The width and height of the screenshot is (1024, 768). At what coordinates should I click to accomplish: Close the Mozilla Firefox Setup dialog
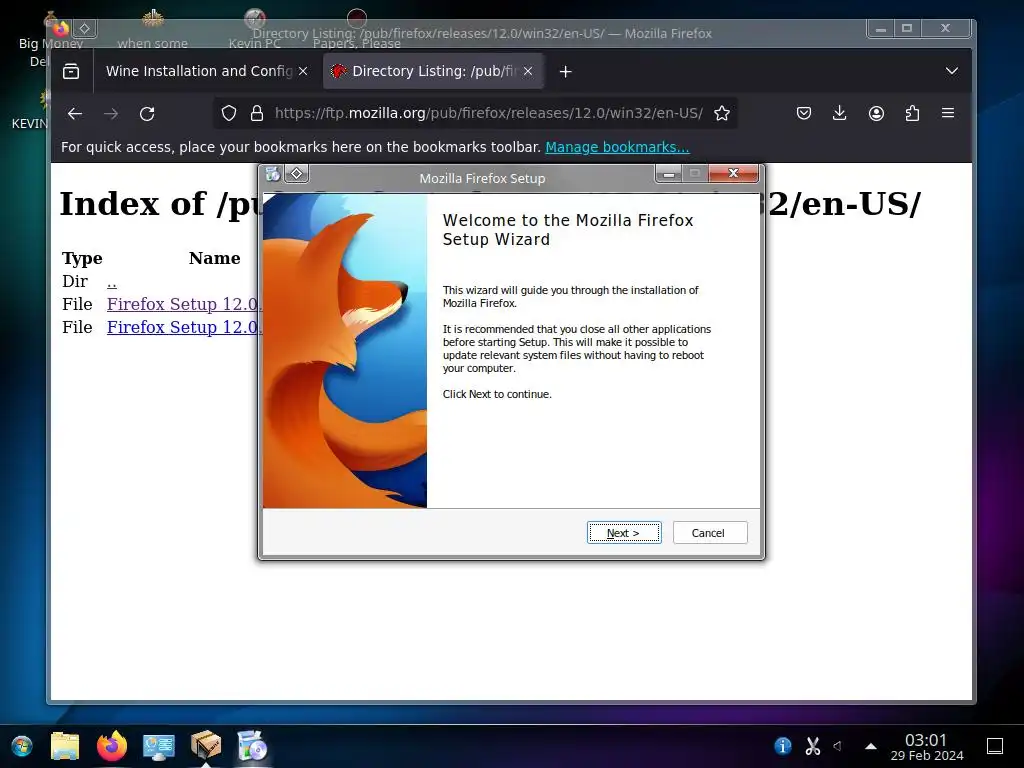tap(733, 174)
